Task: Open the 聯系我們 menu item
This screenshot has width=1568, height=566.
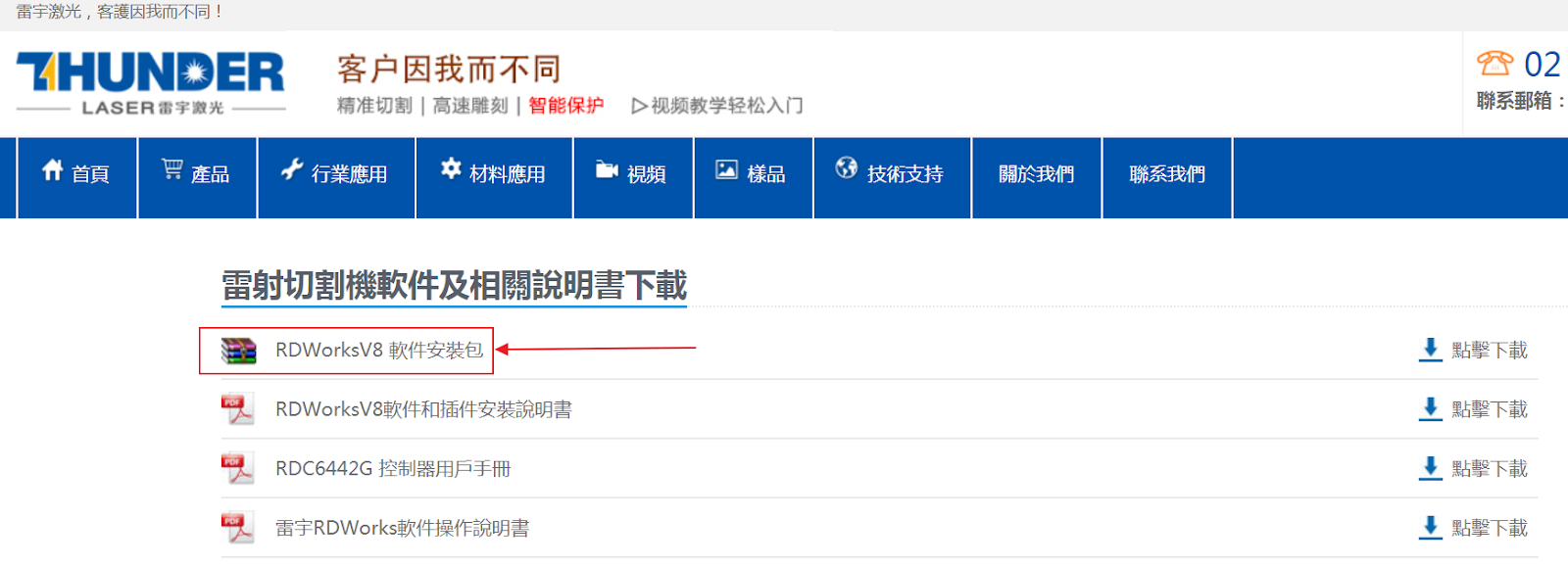Action: (x=1167, y=177)
